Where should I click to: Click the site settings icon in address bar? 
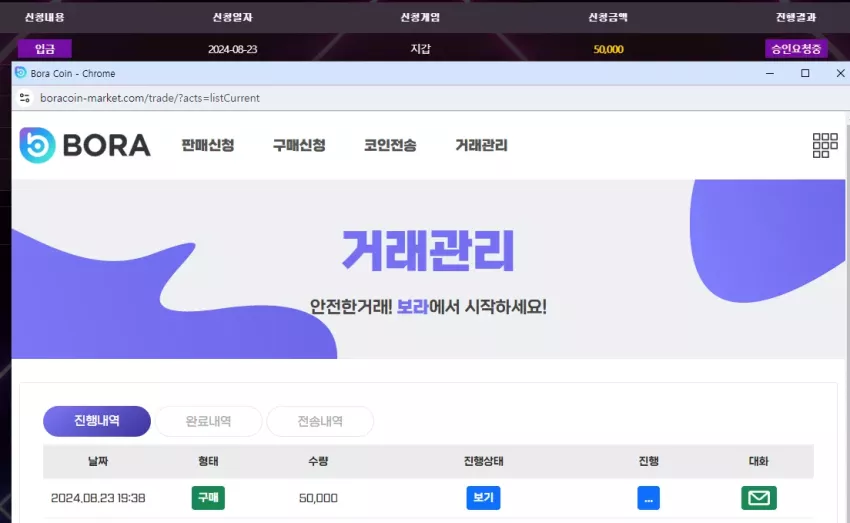click(24, 98)
